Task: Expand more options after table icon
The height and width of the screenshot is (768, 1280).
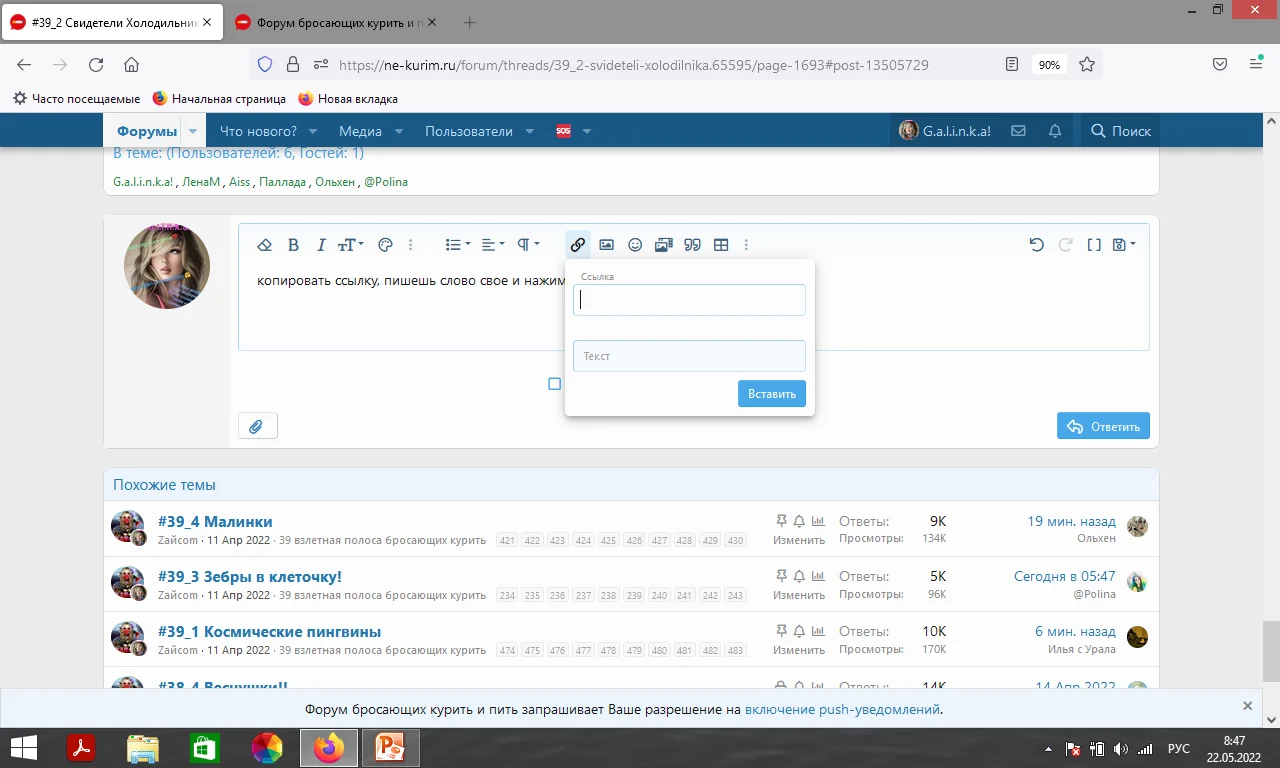Action: click(746, 245)
